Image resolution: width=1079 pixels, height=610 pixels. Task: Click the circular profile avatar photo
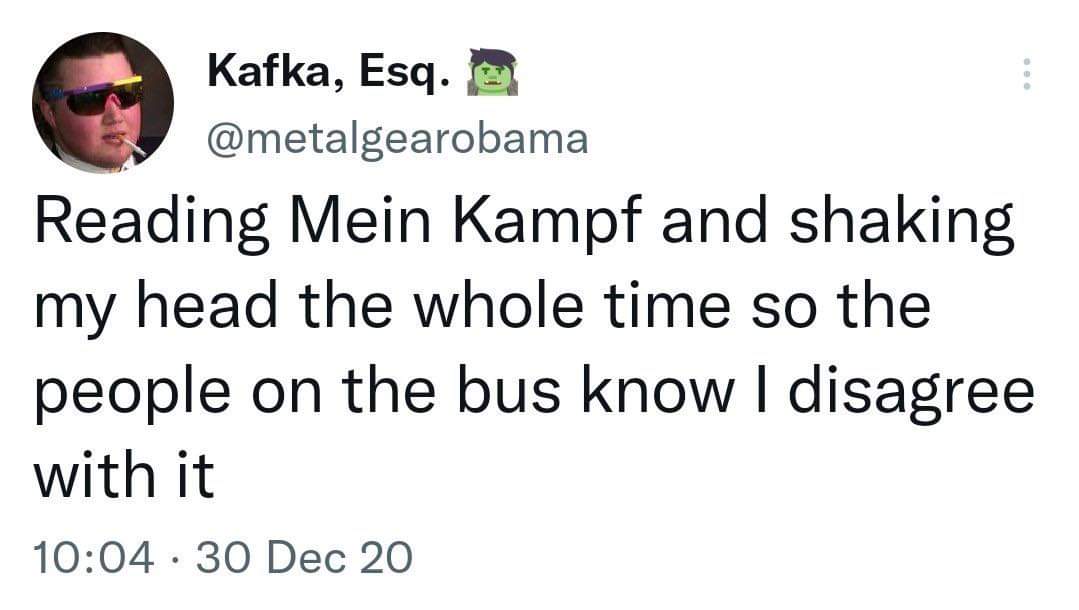pyautogui.click(x=102, y=102)
